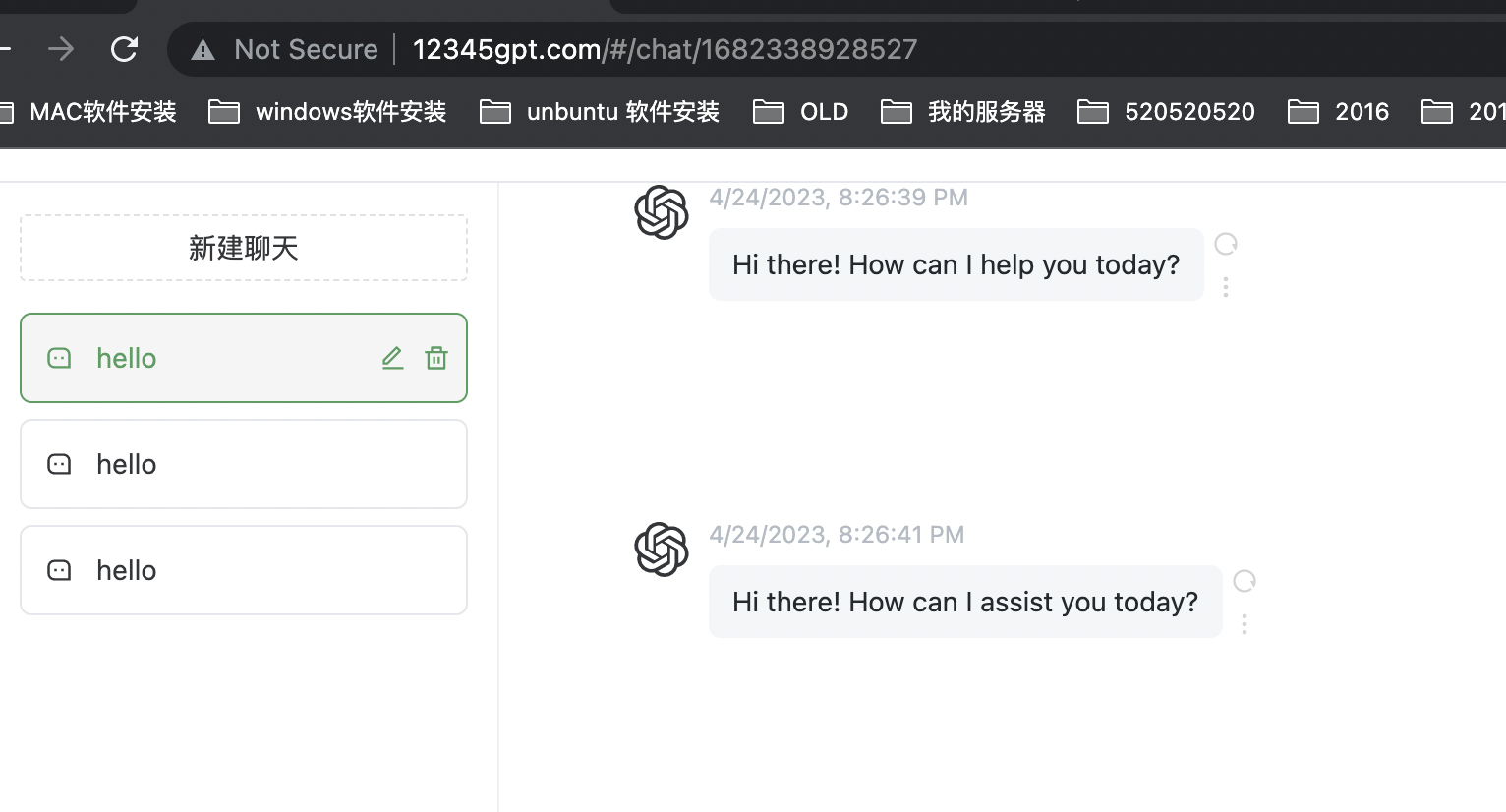
Task: Regenerate the "help you today" response
Action: 1226,244
